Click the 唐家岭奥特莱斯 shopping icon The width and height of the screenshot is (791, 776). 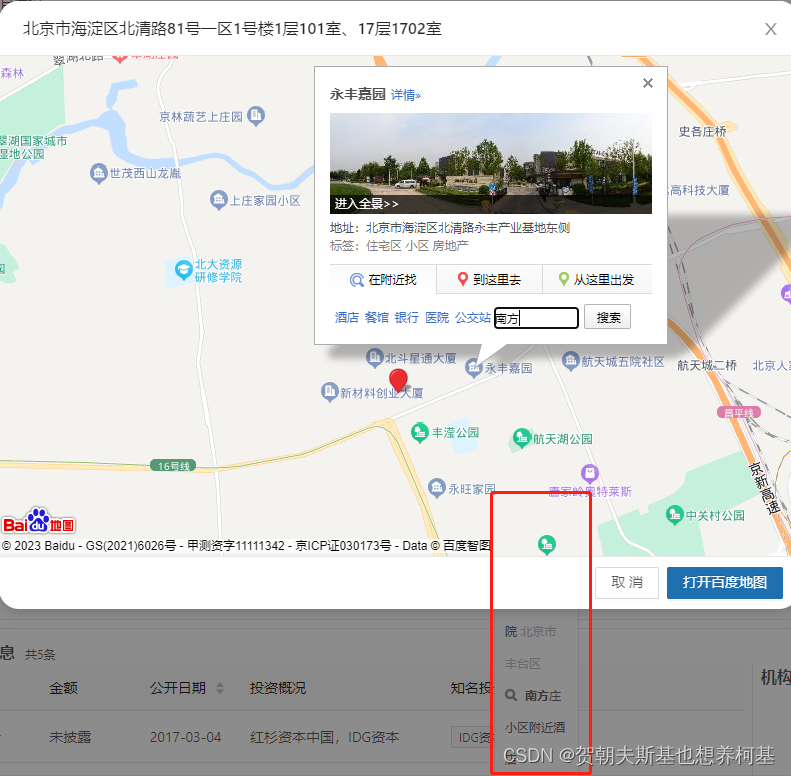tap(590, 473)
